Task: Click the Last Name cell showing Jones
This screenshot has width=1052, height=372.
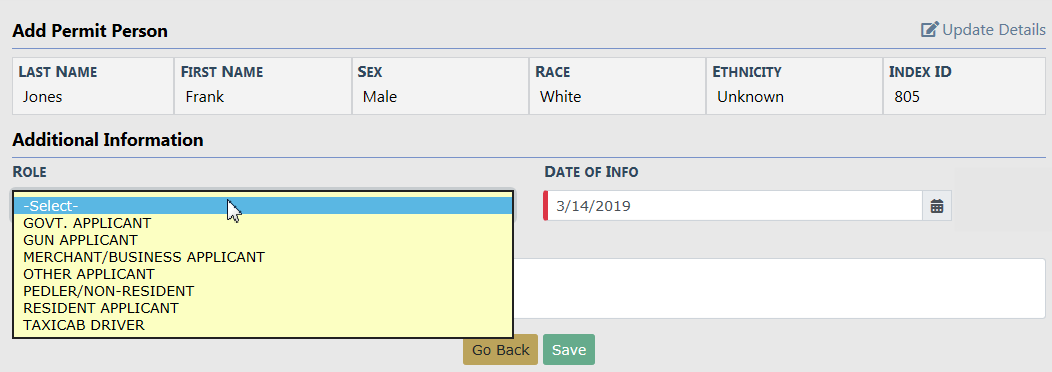Action: pos(93,86)
